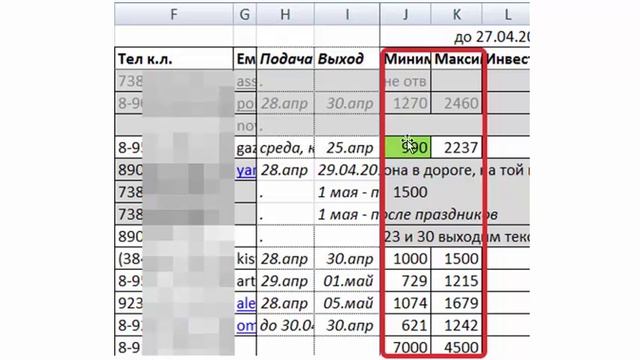Select cell with value 2237
This screenshot has height=360, width=640.
click(457, 147)
